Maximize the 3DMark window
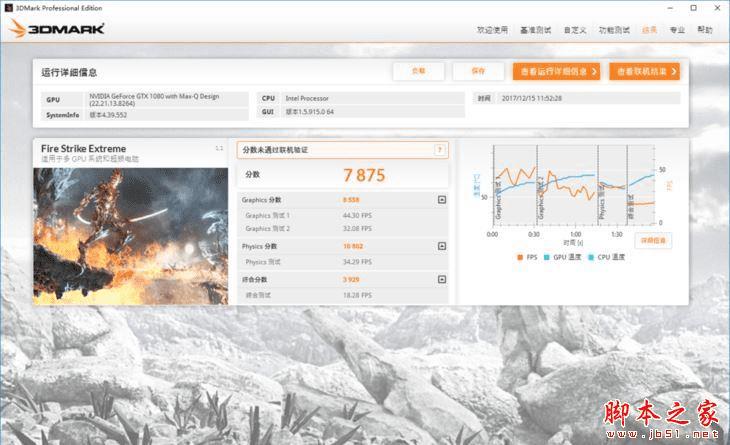This screenshot has width=730, height=445. click(x=693, y=8)
